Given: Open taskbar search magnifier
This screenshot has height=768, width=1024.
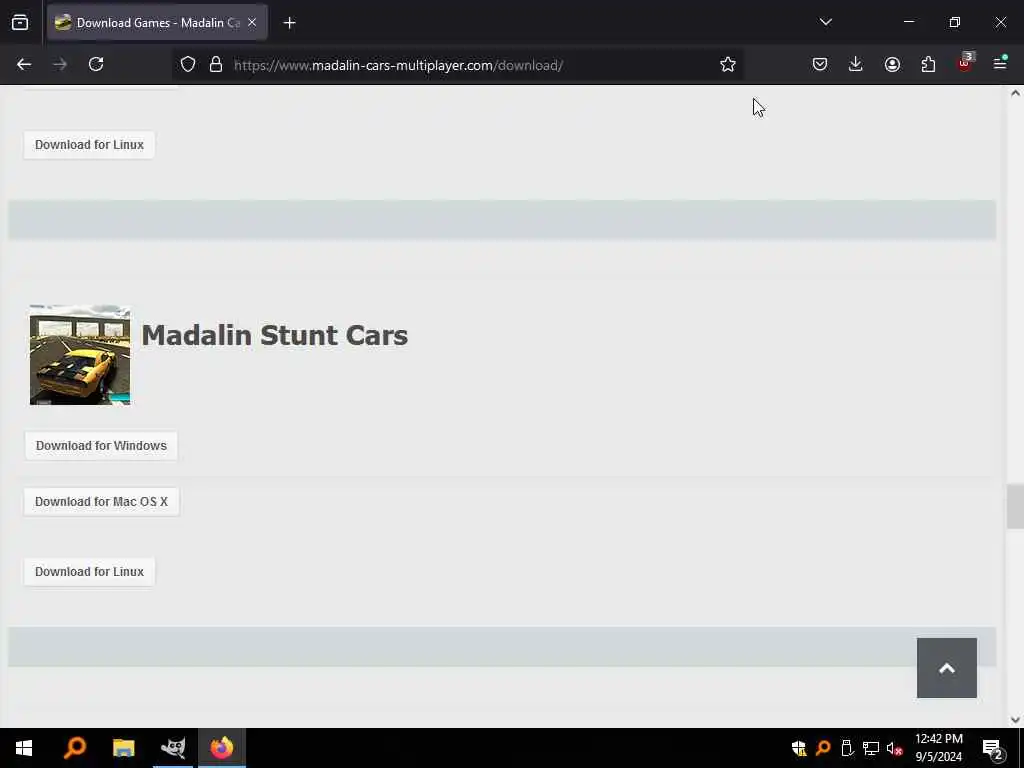Looking at the screenshot, I should coord(74,748).
